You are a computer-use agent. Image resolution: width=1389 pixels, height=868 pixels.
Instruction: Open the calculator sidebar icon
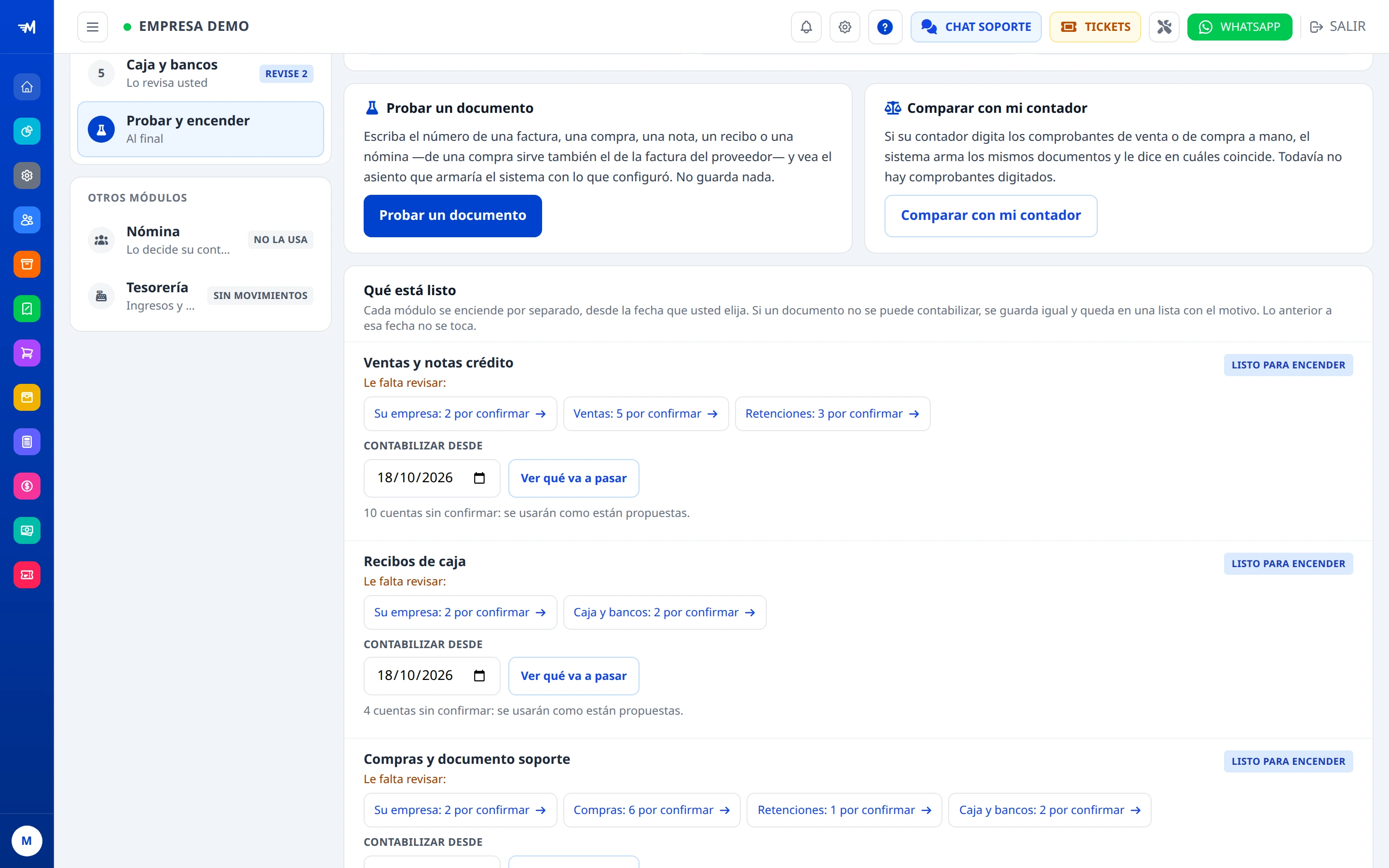[x=27, y=442]
